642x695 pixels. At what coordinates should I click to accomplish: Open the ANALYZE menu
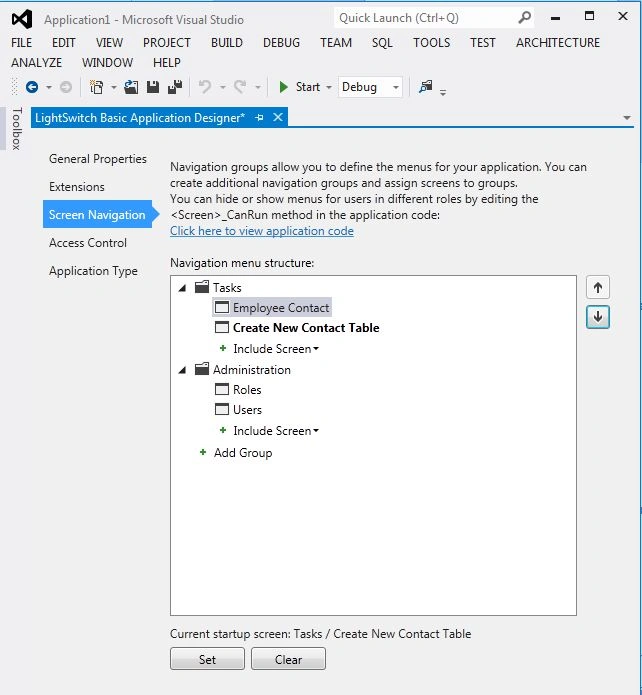[x=36, y=62]
